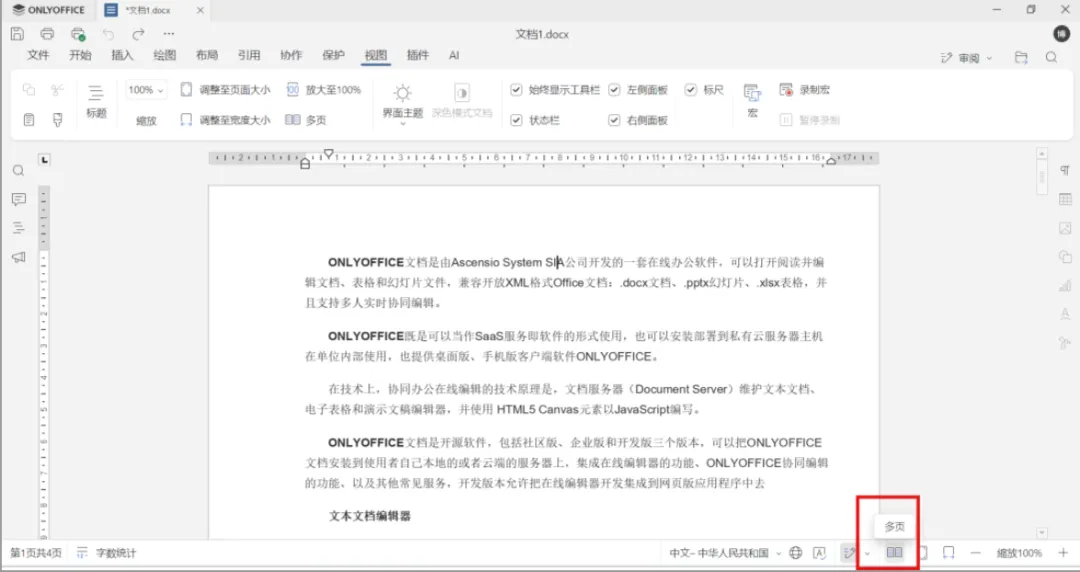Click the 录制宏 button
Screen dimensions: 1080x572
[804, 90]
